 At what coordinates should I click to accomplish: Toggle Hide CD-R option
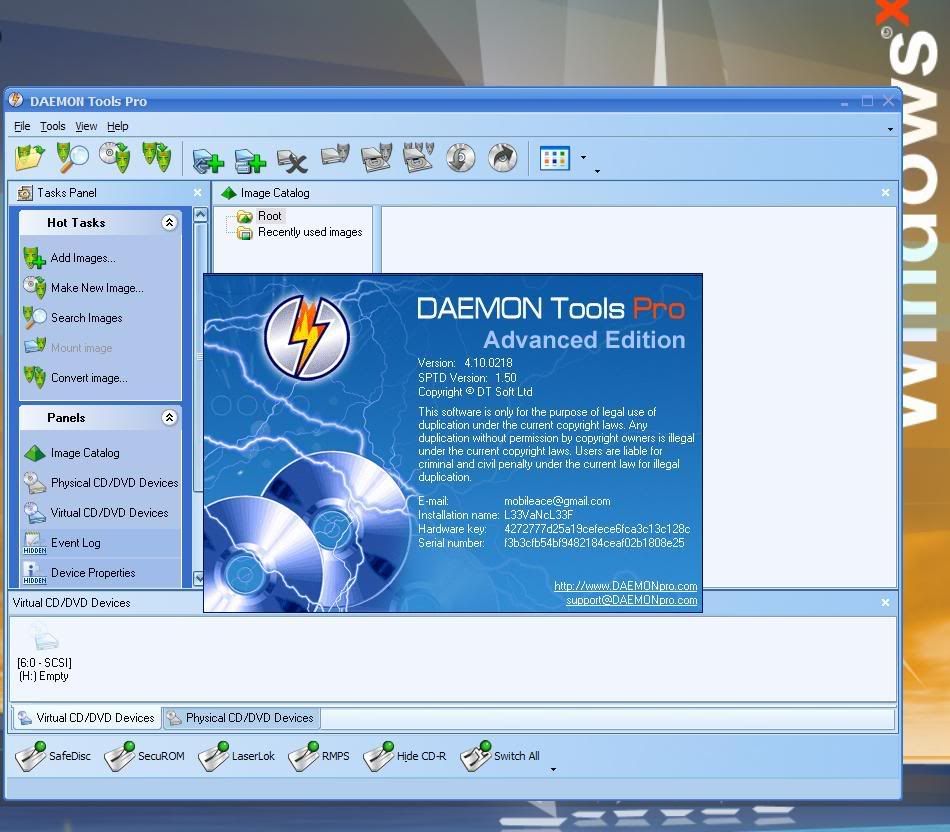point(405,756)
